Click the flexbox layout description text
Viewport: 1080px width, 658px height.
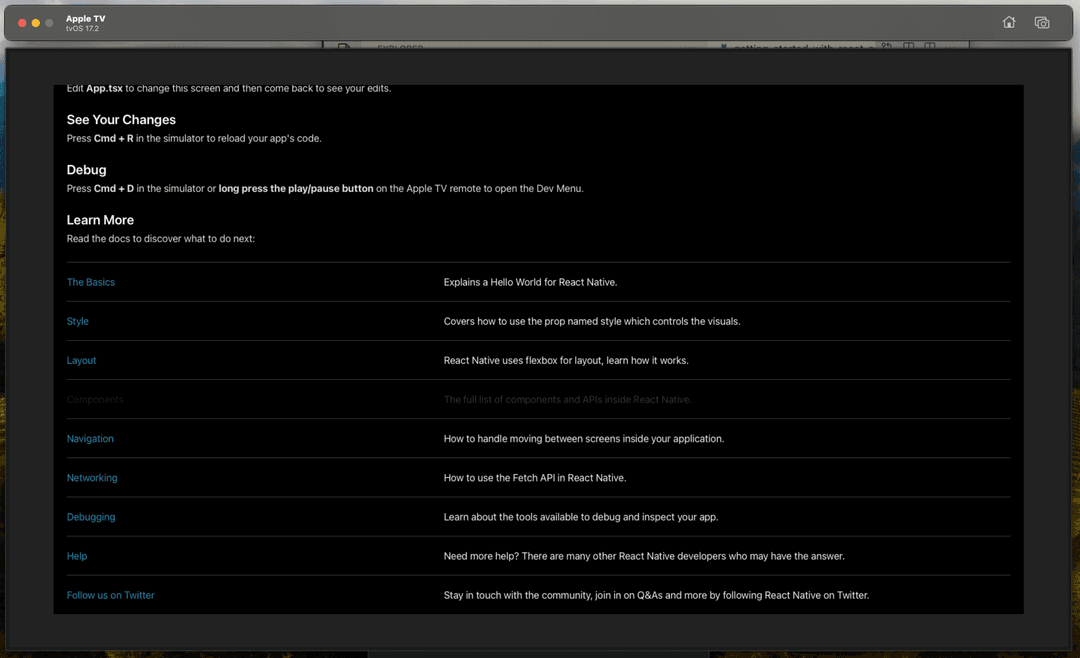(565, 360)
